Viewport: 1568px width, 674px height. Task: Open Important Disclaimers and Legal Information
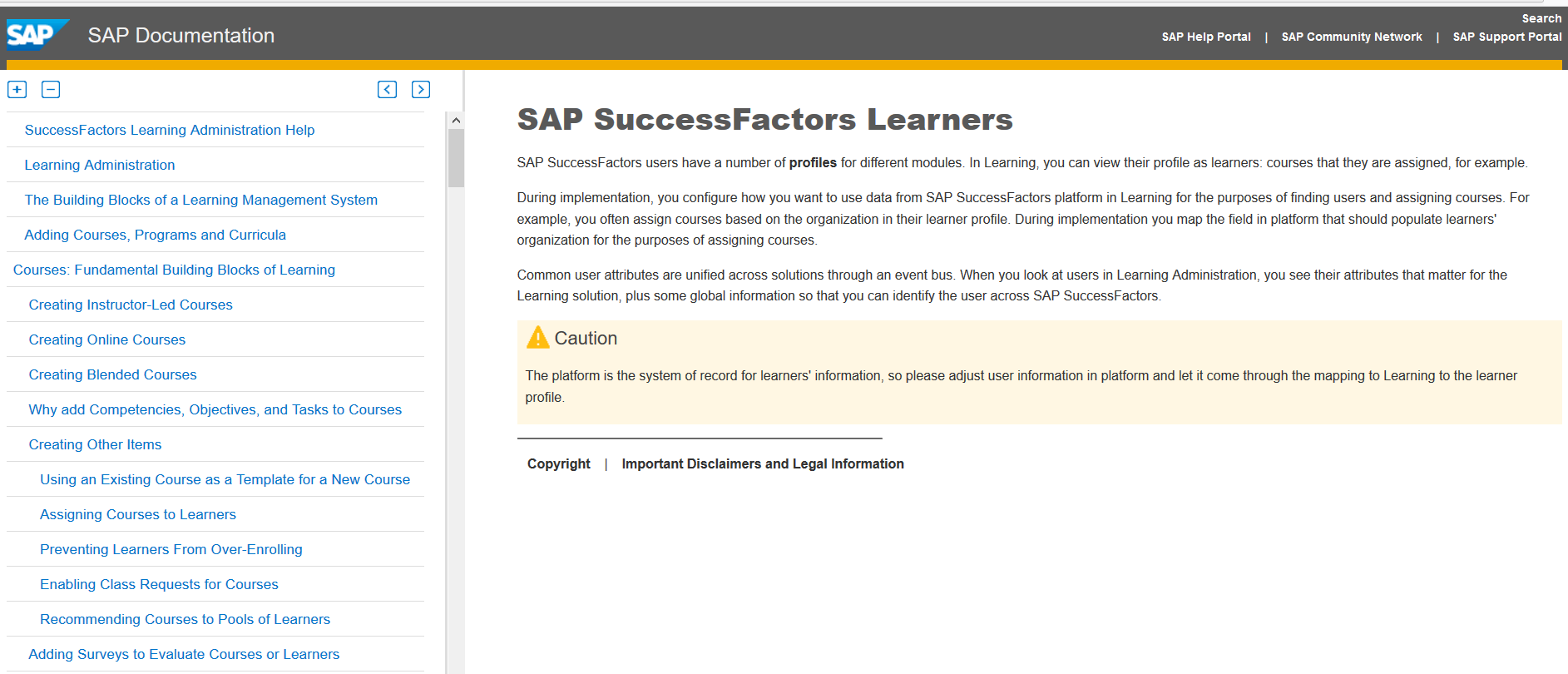pos(763,463)
